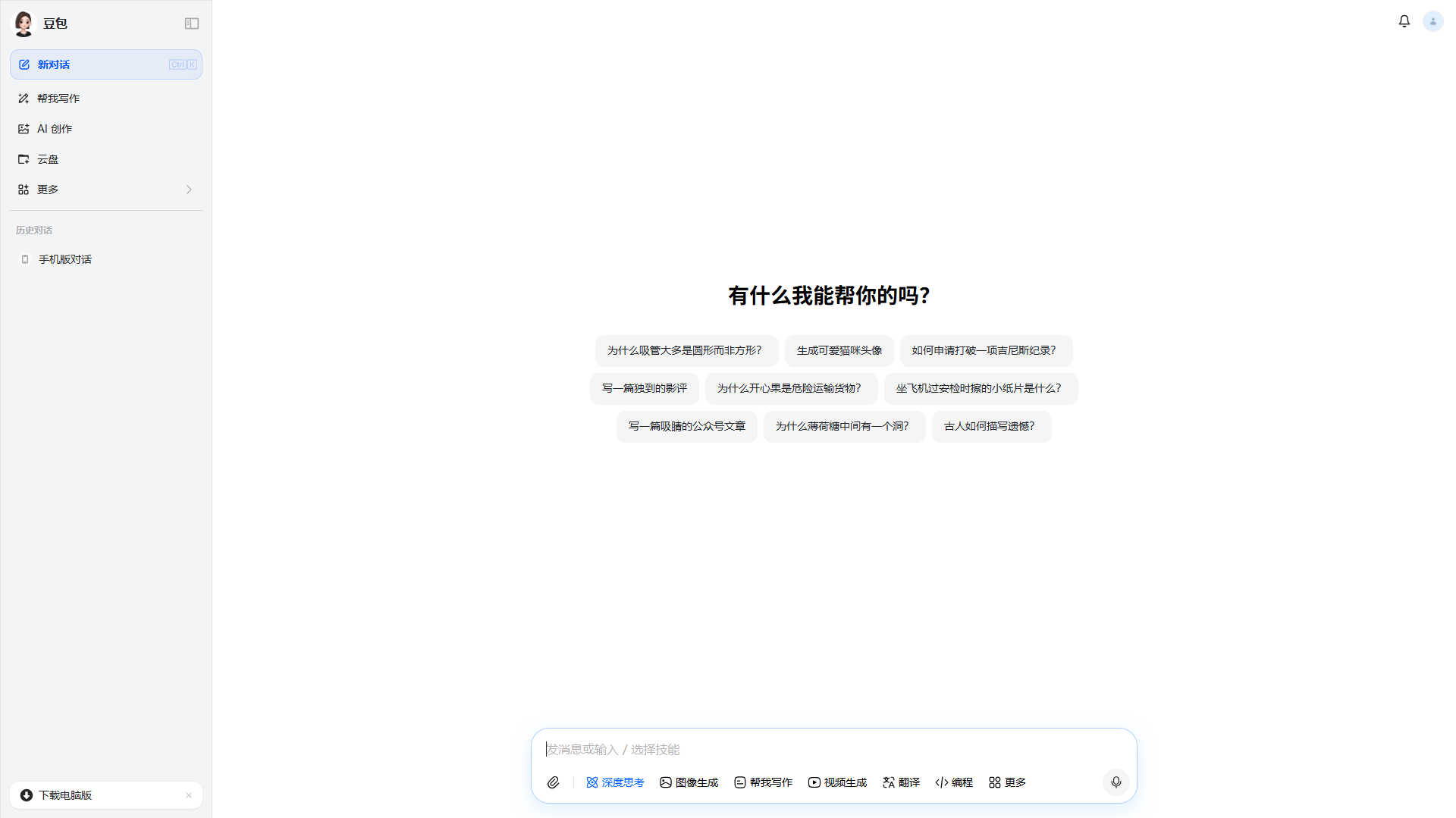Image resolution: width=1456 pixels, height=818 pixels.
Task: Open AI 创作 in the sidebar
Action: click(55, 128)
